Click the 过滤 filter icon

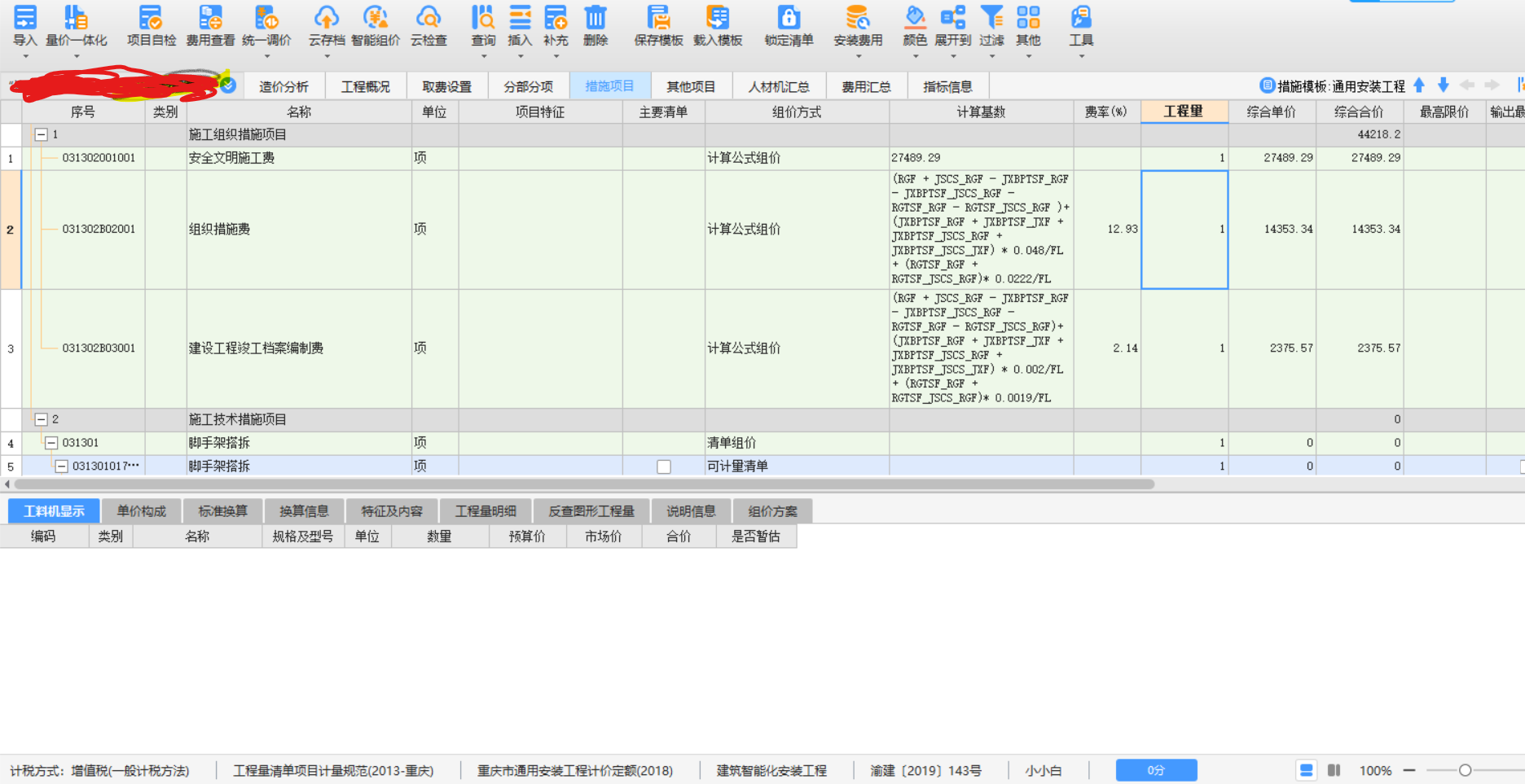[x=991, y=18]
